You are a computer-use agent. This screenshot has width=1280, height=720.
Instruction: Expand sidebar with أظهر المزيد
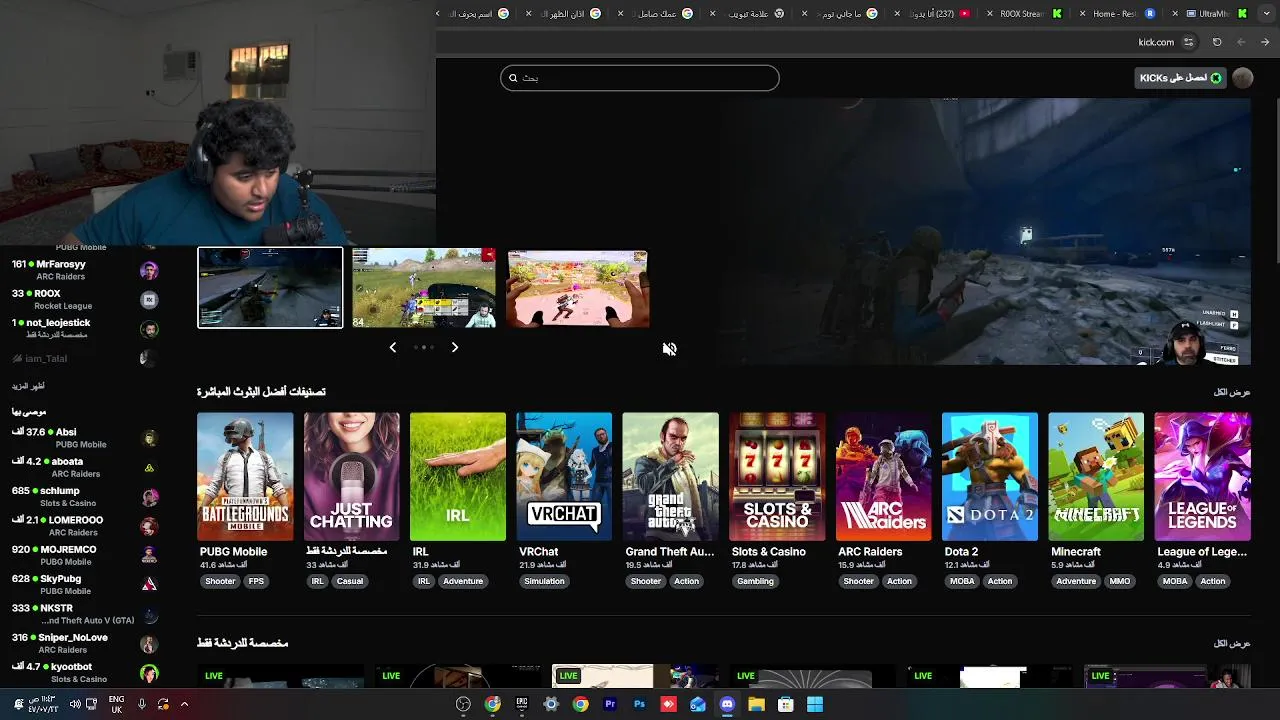point(28,386)
